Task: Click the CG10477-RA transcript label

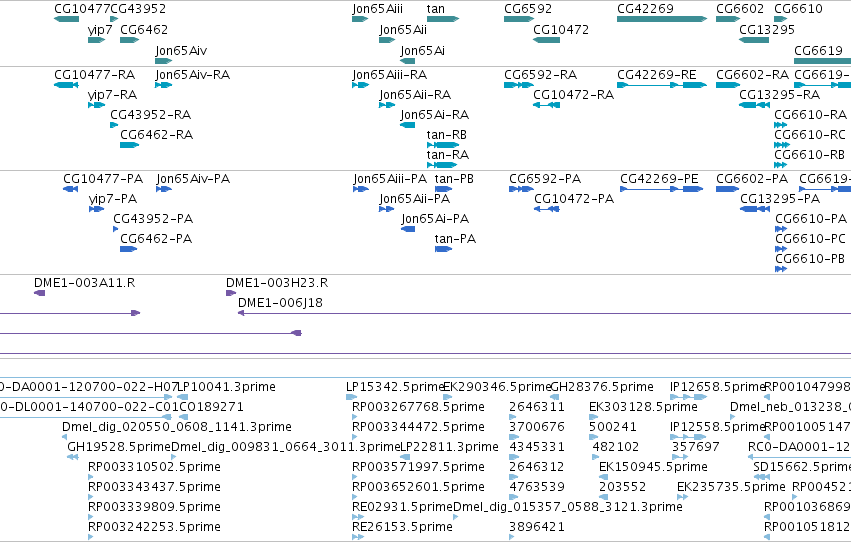Action: point(95,75)
